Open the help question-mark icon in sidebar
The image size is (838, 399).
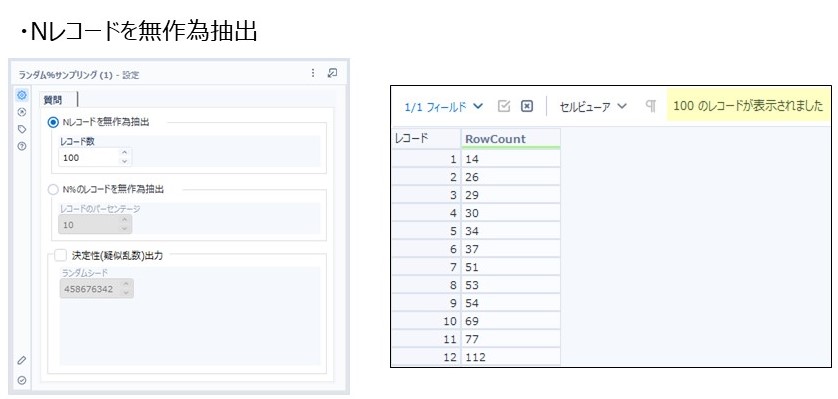[22, 146]
